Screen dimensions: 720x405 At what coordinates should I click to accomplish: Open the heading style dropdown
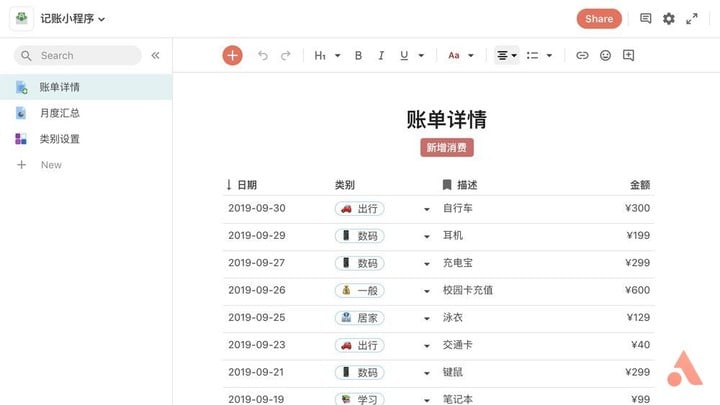327,56
